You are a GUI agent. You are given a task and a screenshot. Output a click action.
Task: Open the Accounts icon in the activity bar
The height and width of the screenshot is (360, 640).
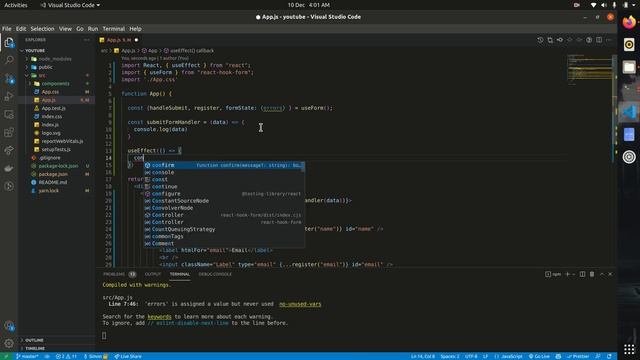(9, 326)
